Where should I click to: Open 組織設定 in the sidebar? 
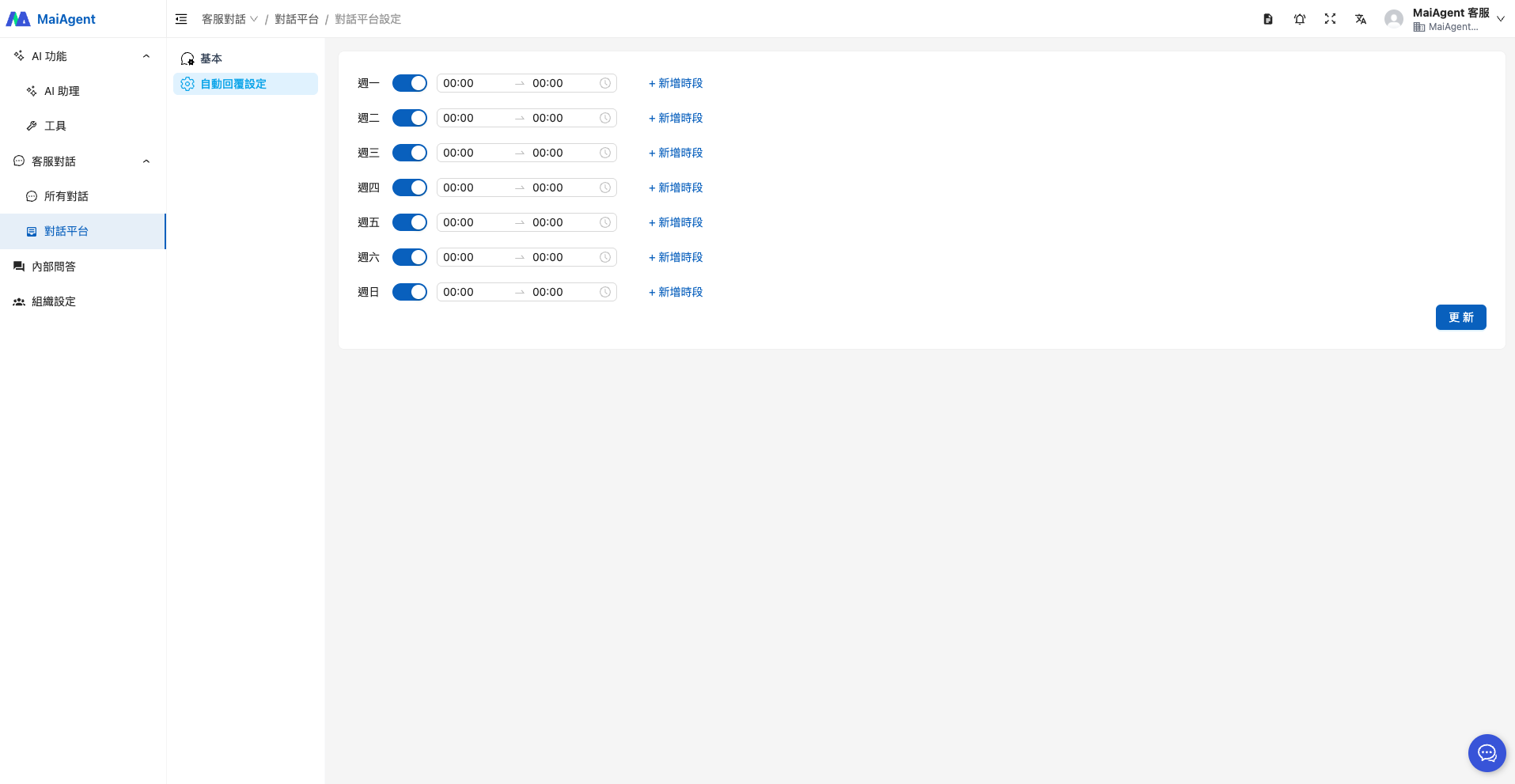(x=54, y=301)
